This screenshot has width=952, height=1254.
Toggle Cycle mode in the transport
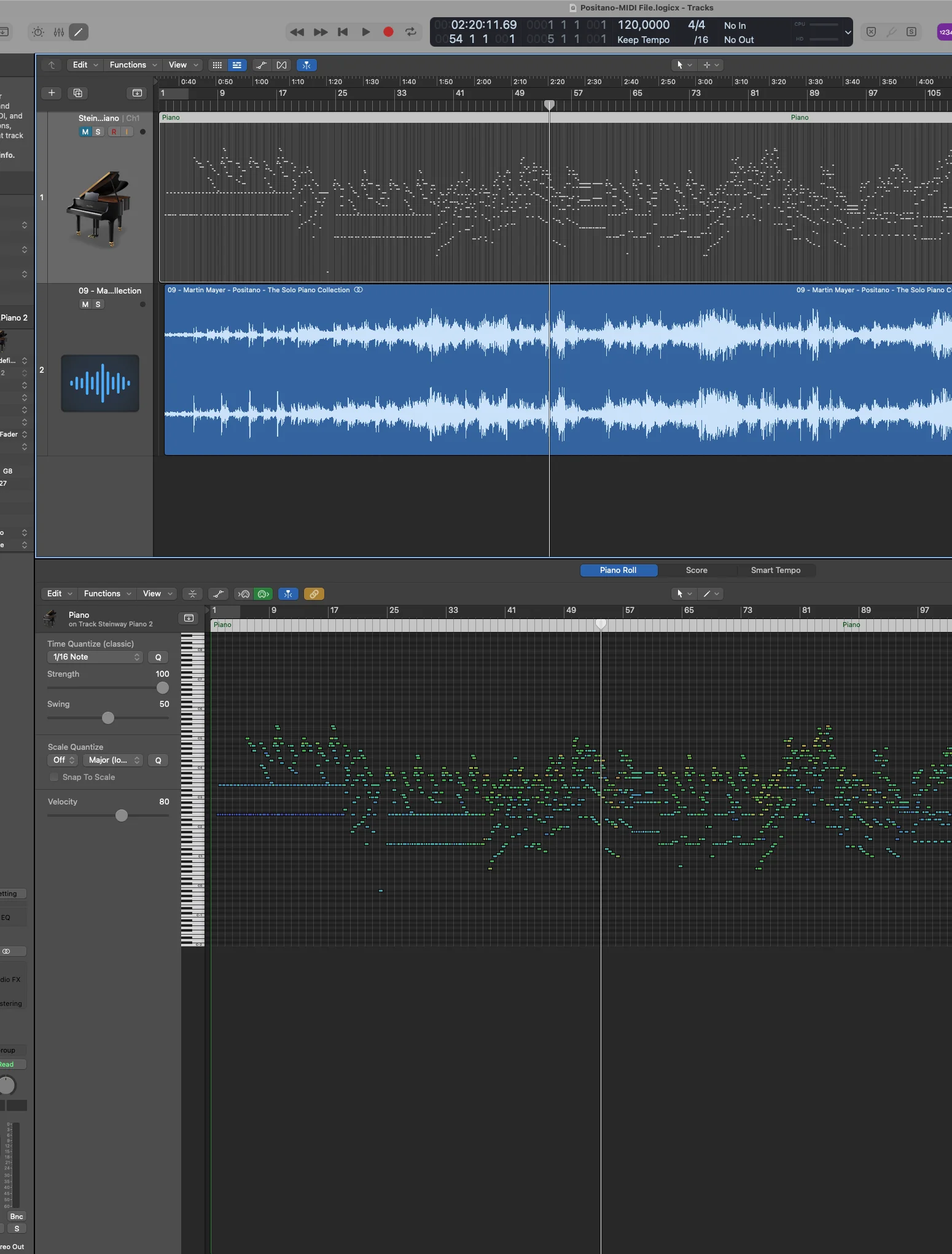coord(411,32)
